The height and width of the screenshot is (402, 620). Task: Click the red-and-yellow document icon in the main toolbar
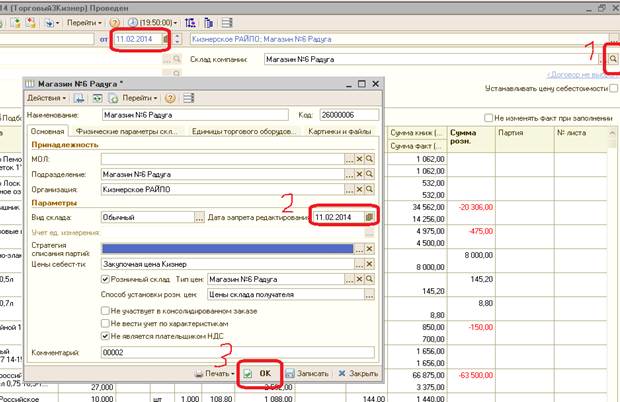point(31,23)
